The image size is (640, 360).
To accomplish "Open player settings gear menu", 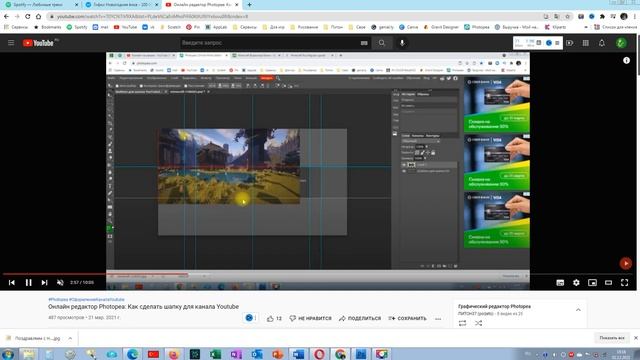I will click(576, 282).
